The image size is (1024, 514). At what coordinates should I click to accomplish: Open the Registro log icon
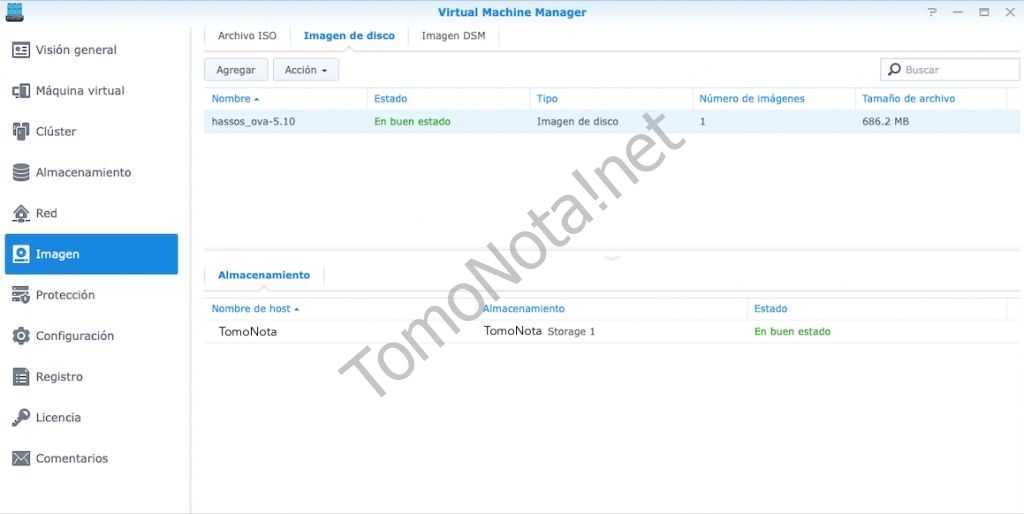21,377
